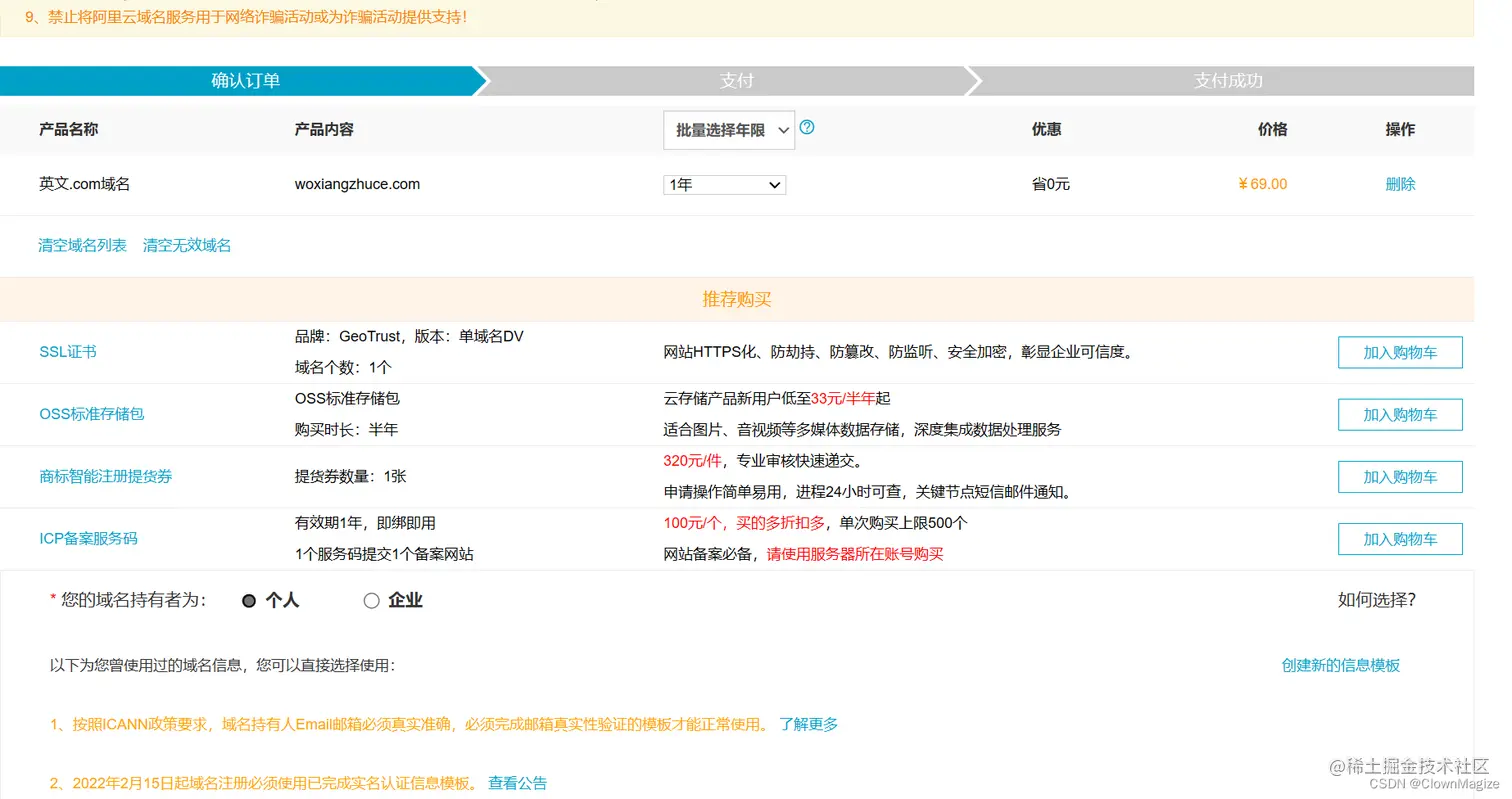
Task: Add SSL证书 to cart via 加入购物车
Action: pyautogui.click(x=1400, y=352)
